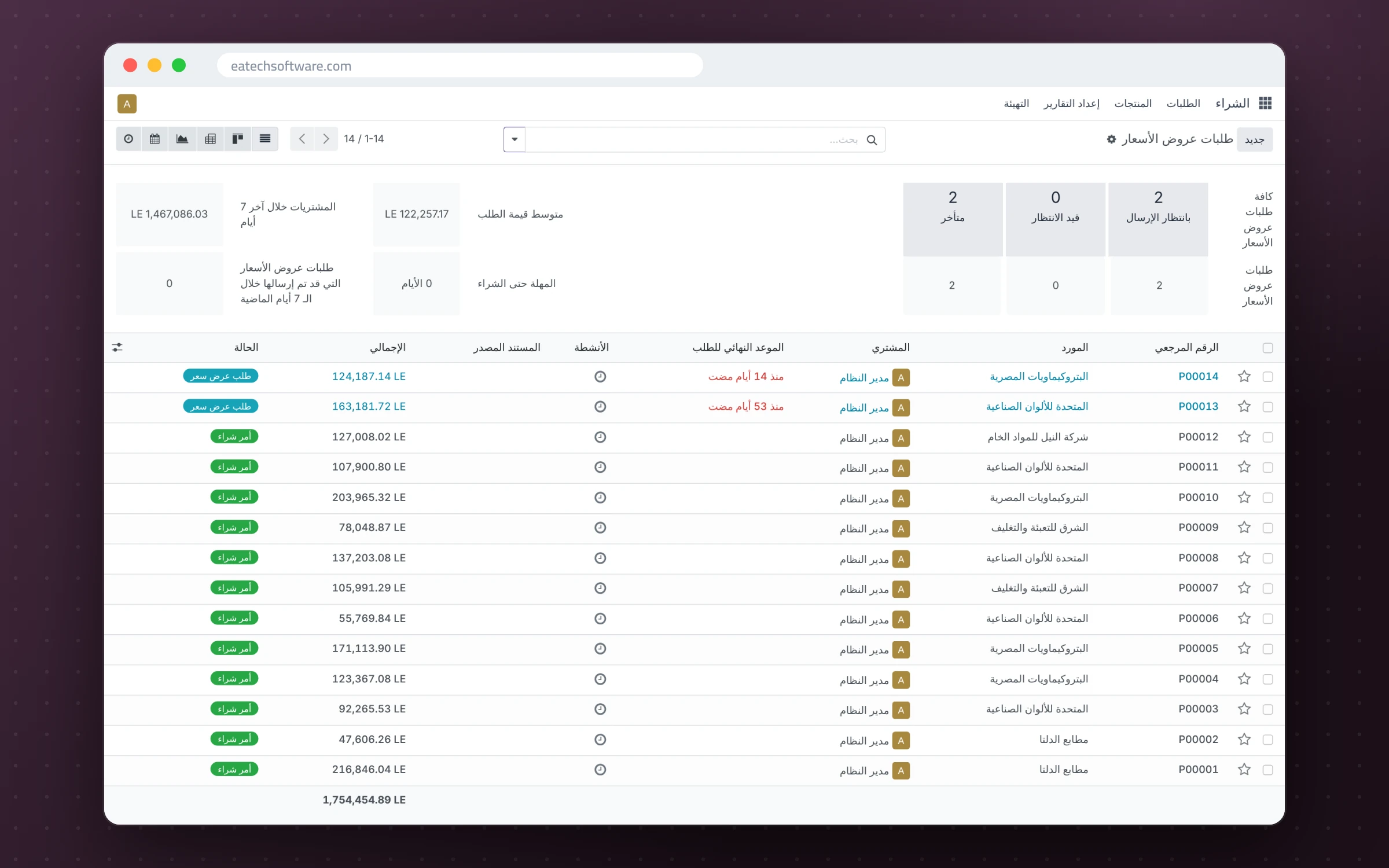Filter by متأخر card
Viewport: 1389px width, 868px height.
[x=953, y=219]
